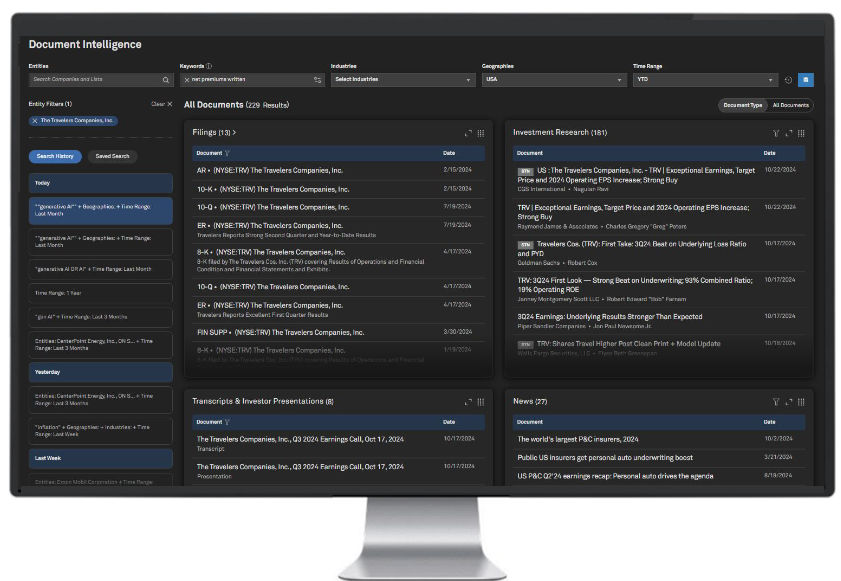Click the history clock icon beside Time Range
Image resolution: width=841 pixels, height=581 pixels.
[788, 80]
